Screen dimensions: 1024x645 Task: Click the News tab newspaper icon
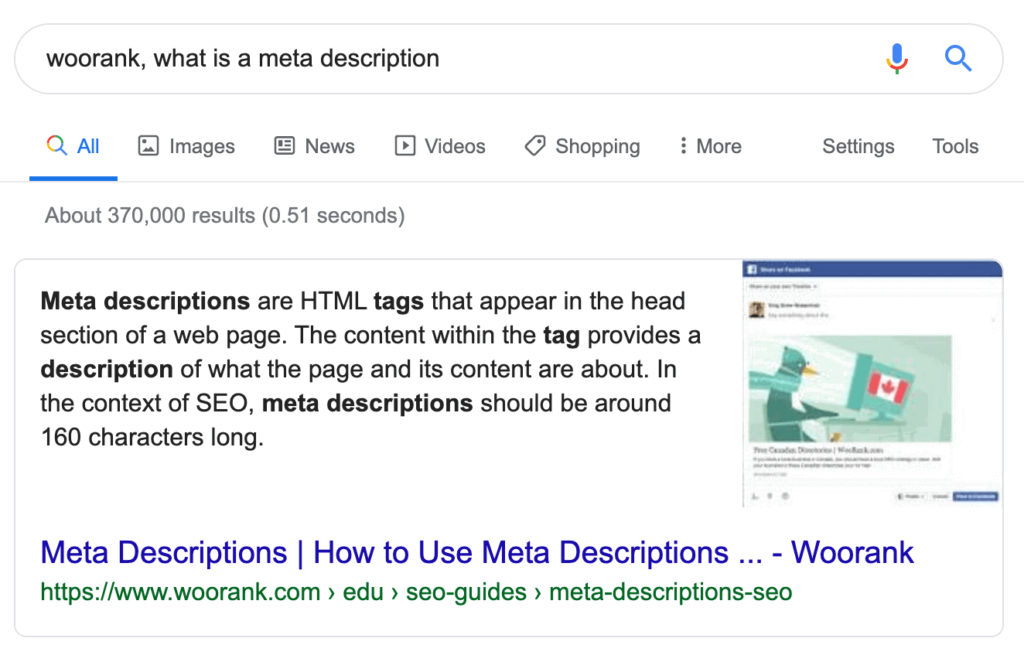[284, 146]
